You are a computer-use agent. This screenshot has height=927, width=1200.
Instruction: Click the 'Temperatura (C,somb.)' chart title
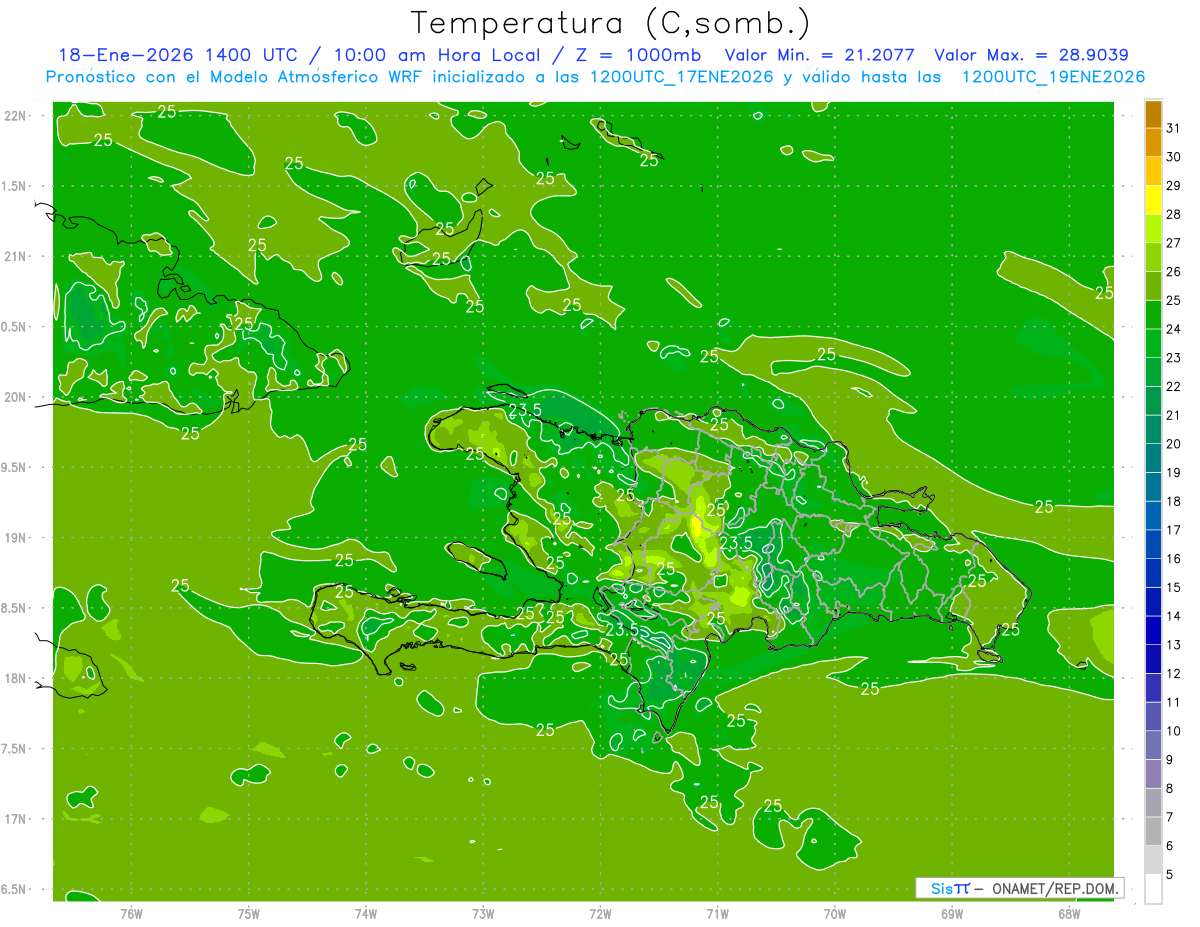coord(610,24)
